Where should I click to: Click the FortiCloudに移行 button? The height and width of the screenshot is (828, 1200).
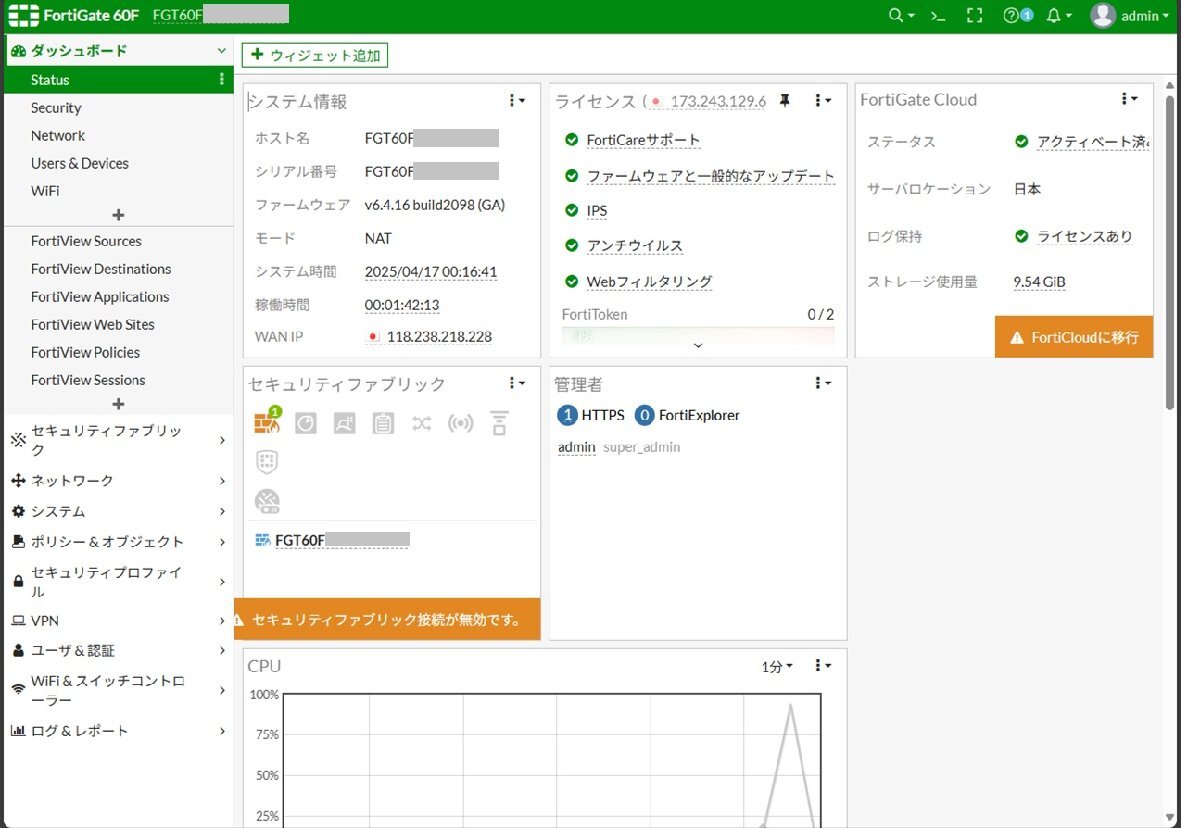point(1074,338)
